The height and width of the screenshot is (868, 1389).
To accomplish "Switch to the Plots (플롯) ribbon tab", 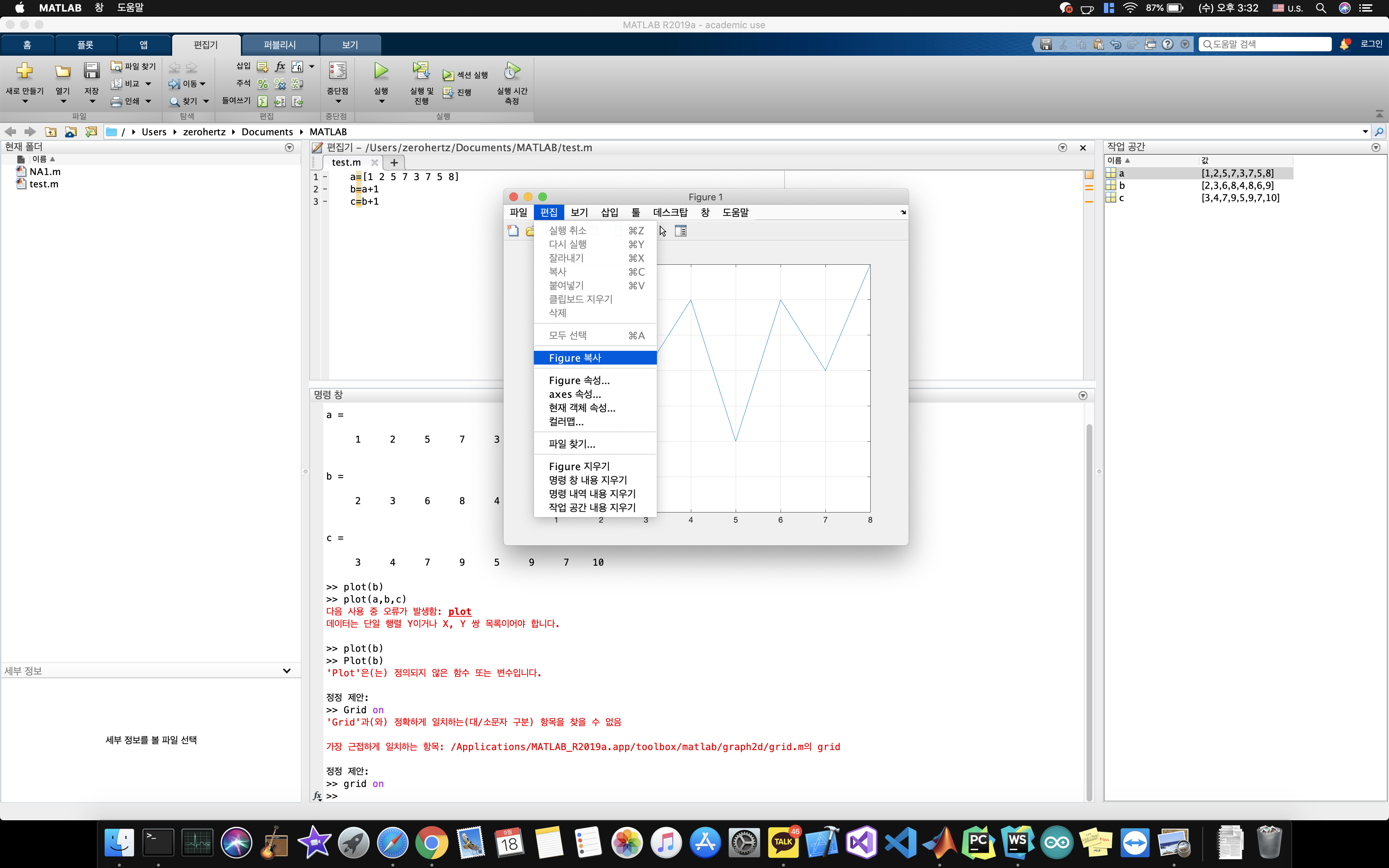I will pos(85,45).
